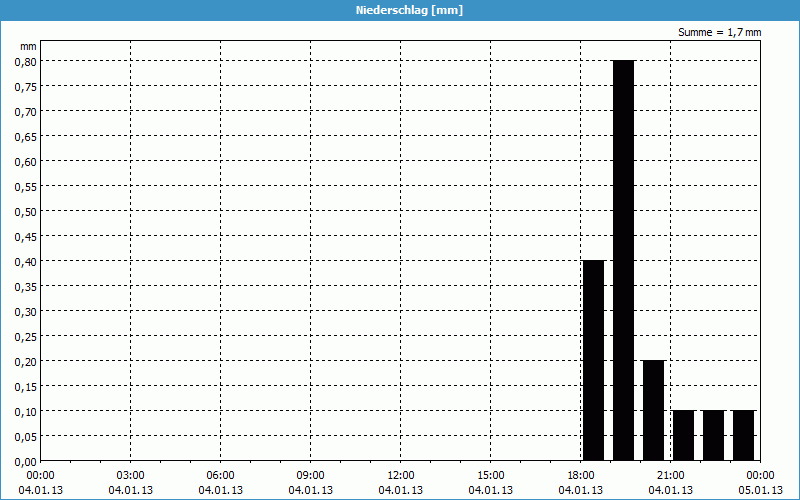
Task: Select the bar reaching 0,40 mm
Action: tap(593, 360)
